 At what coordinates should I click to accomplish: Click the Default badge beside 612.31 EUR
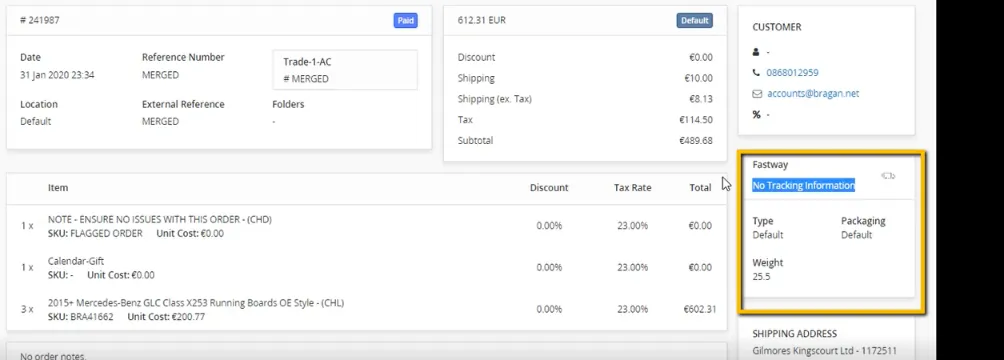click(x=695, y=20)
